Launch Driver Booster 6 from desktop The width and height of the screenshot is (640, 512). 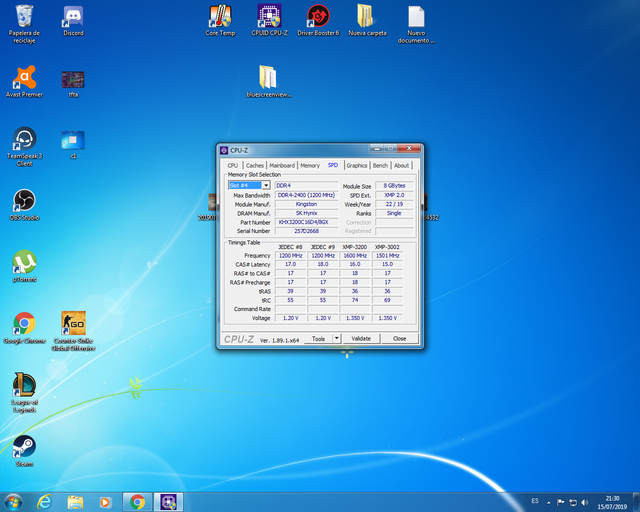(x=318, y=20)
